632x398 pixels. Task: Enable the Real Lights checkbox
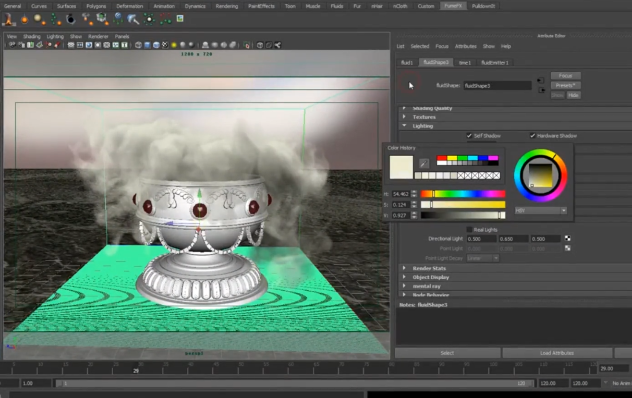(x=469, y=229)
